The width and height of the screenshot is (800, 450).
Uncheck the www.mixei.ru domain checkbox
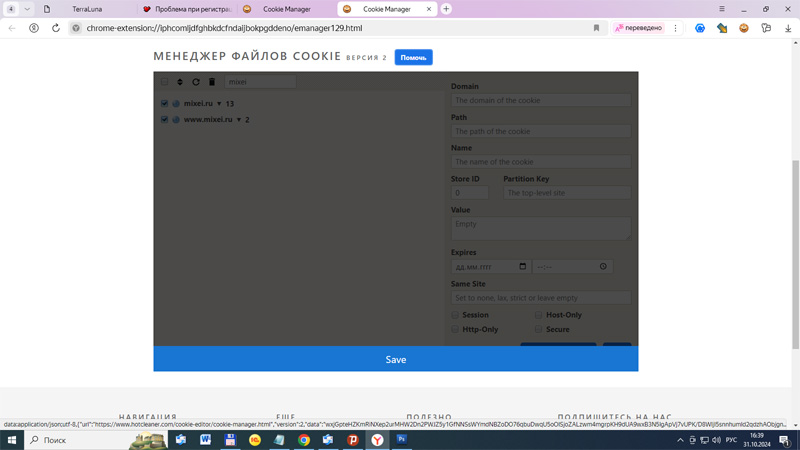pyautogui.click(x=165, y=119)
